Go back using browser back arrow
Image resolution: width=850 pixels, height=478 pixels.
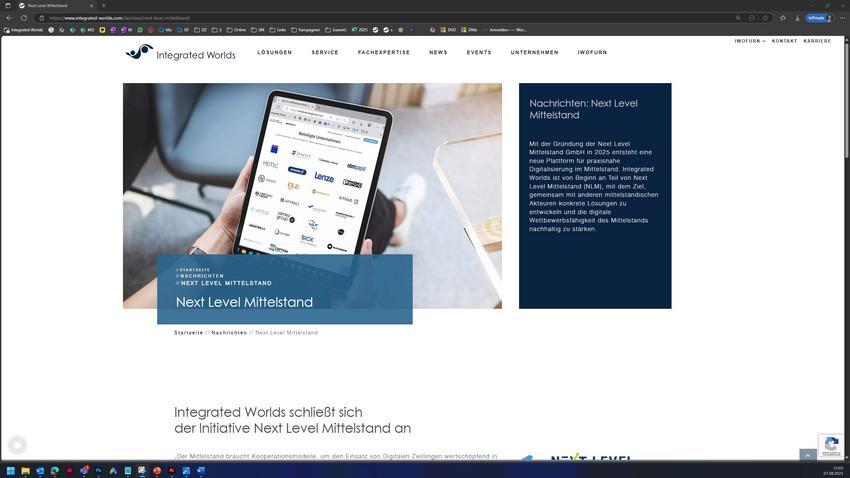pyautogui.click(x=9, y=18)
